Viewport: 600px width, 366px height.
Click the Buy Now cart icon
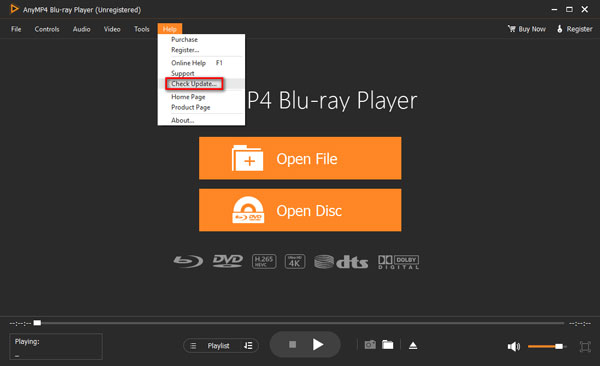512,29
